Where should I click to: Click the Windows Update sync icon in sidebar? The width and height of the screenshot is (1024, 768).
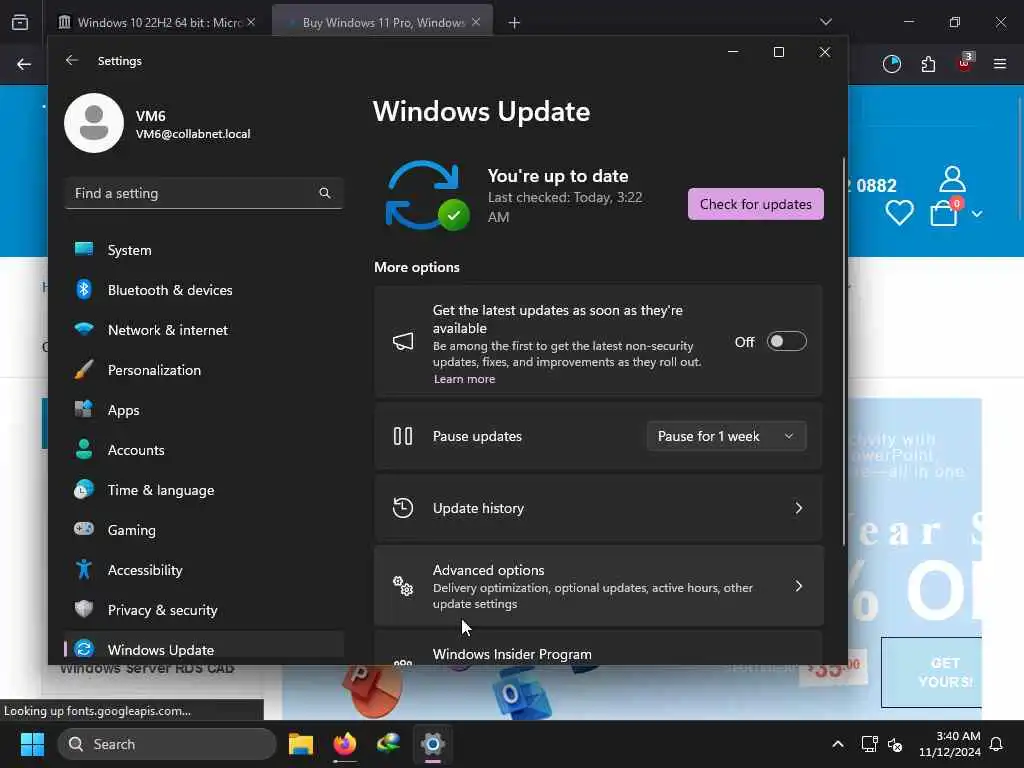point(84,649)
